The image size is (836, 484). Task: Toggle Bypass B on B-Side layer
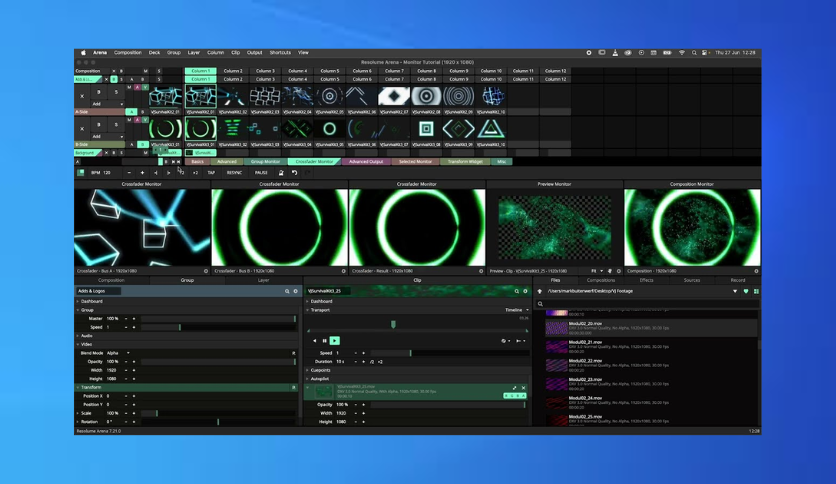pos(99,125)
